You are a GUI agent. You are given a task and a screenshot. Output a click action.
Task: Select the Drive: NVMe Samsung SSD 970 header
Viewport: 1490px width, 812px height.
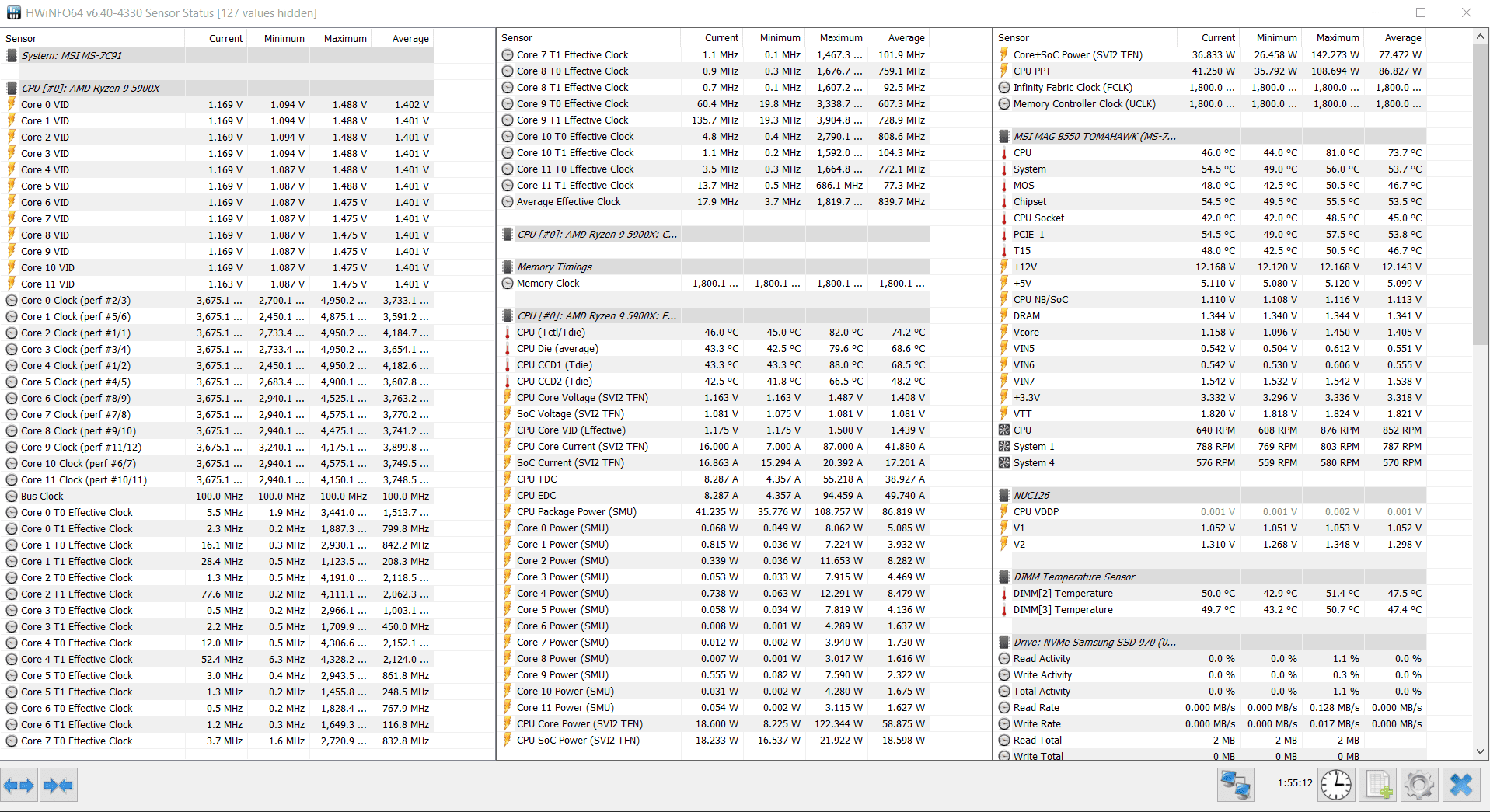point(1211,642)
